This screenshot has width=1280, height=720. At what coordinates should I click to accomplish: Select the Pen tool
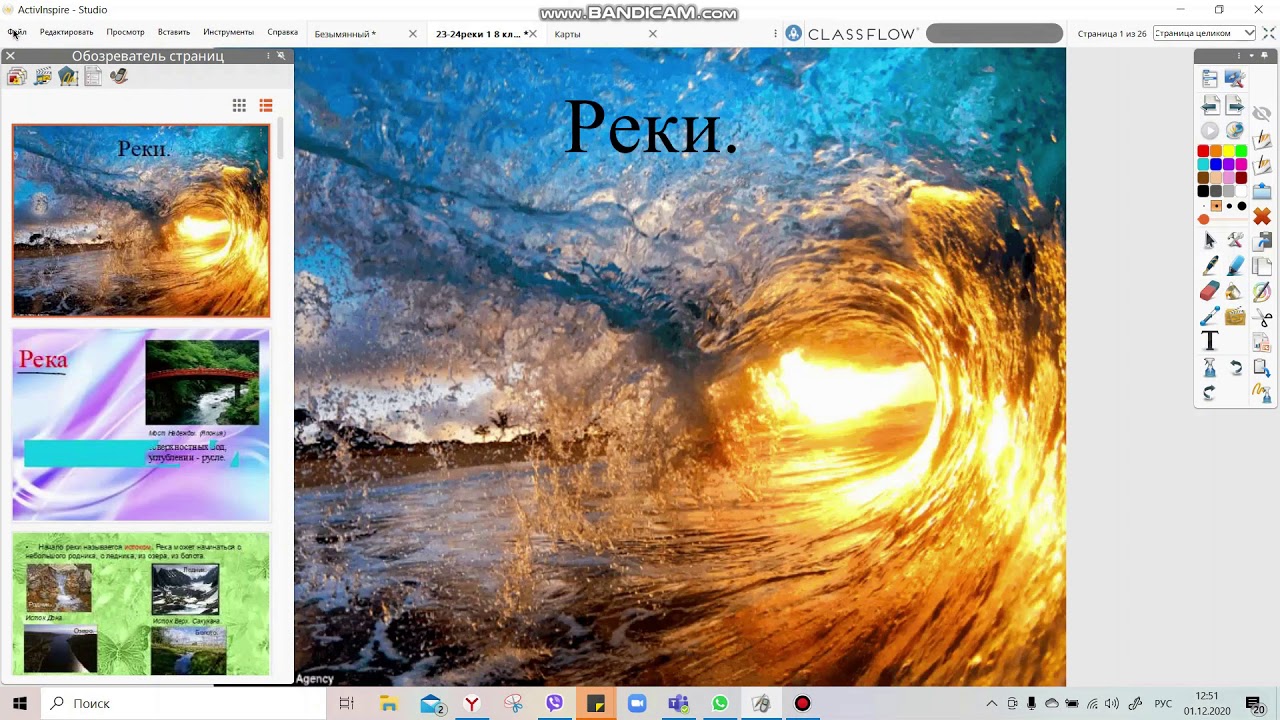click(x=1209, y=266)
